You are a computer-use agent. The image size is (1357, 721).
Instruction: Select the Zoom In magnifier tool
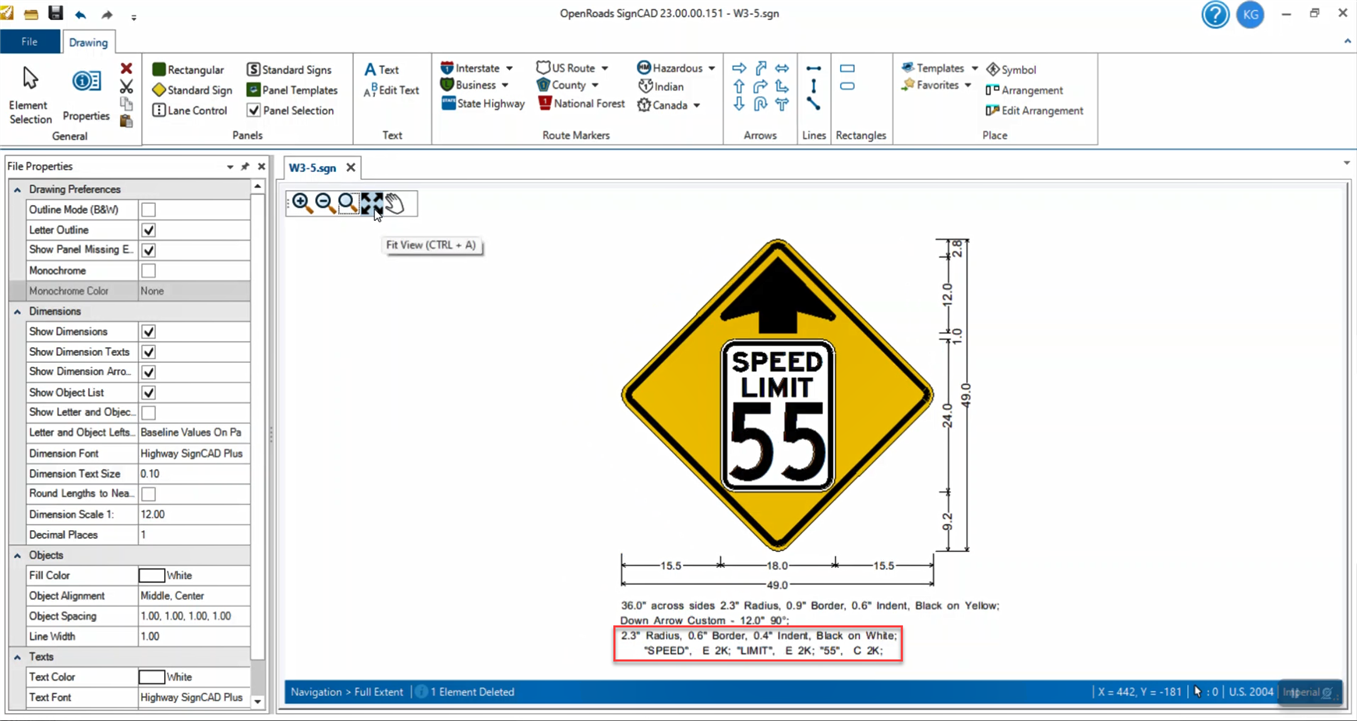(302, 203)
